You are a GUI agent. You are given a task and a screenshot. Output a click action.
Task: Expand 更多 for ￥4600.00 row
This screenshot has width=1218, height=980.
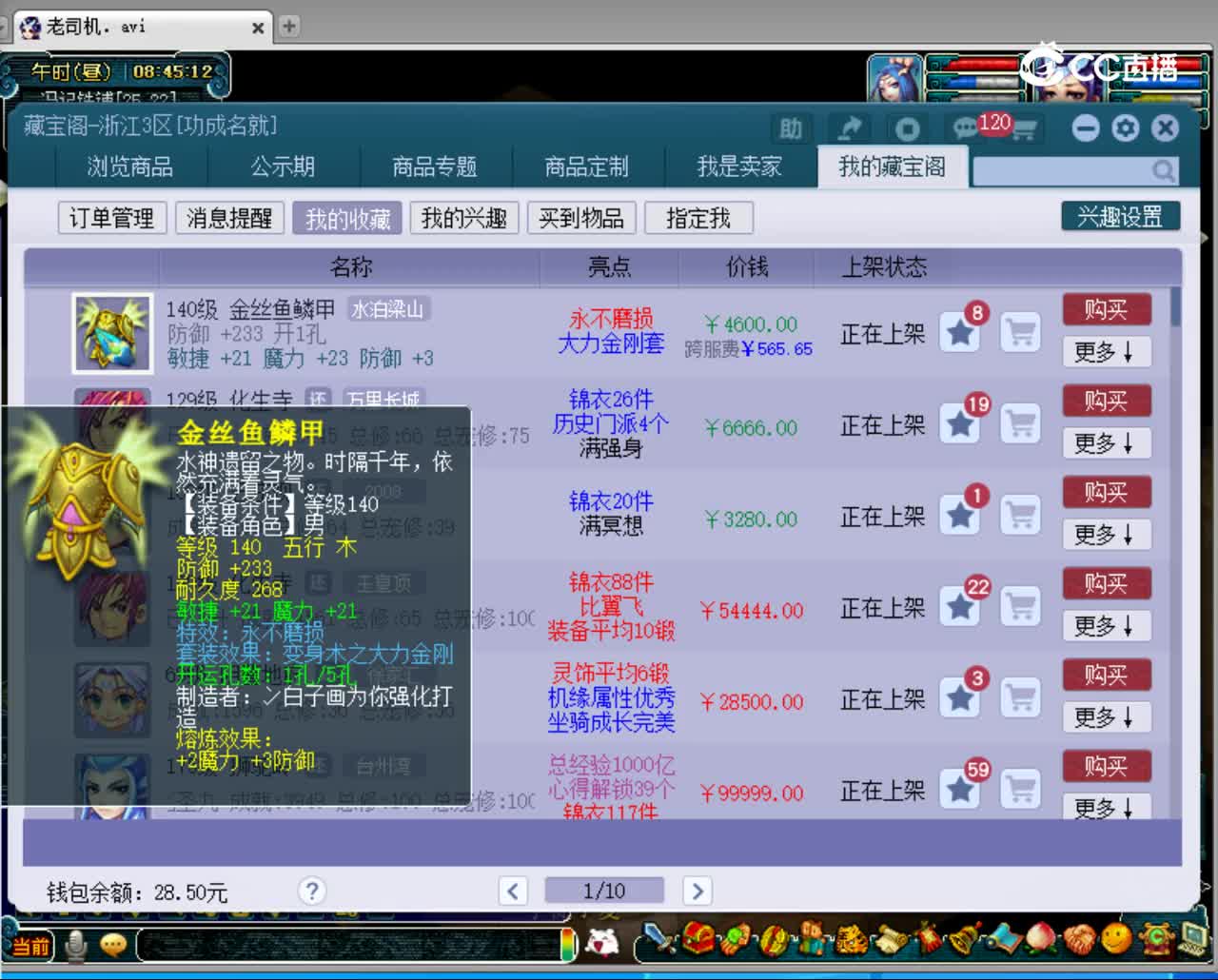coord(1106,352)
